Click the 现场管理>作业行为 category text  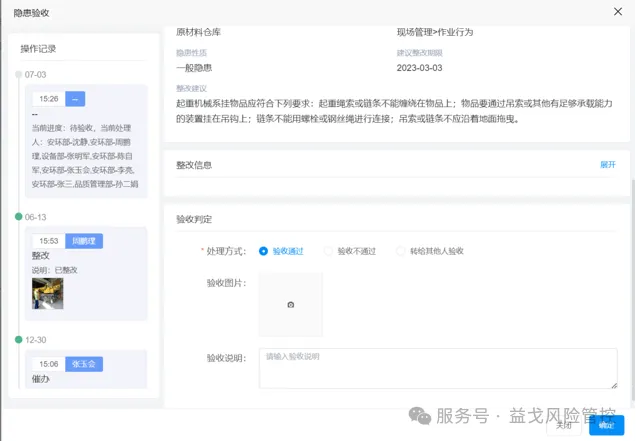[435, 32]
